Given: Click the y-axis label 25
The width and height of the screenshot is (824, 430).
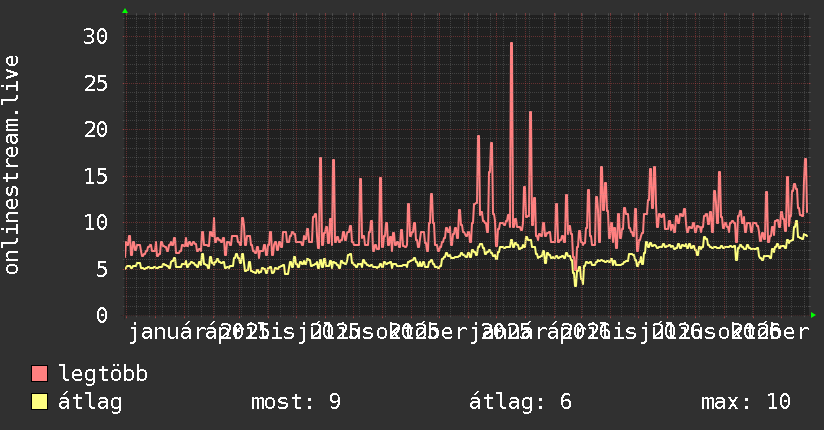Looking at the screenshot, I should (96, 84).
